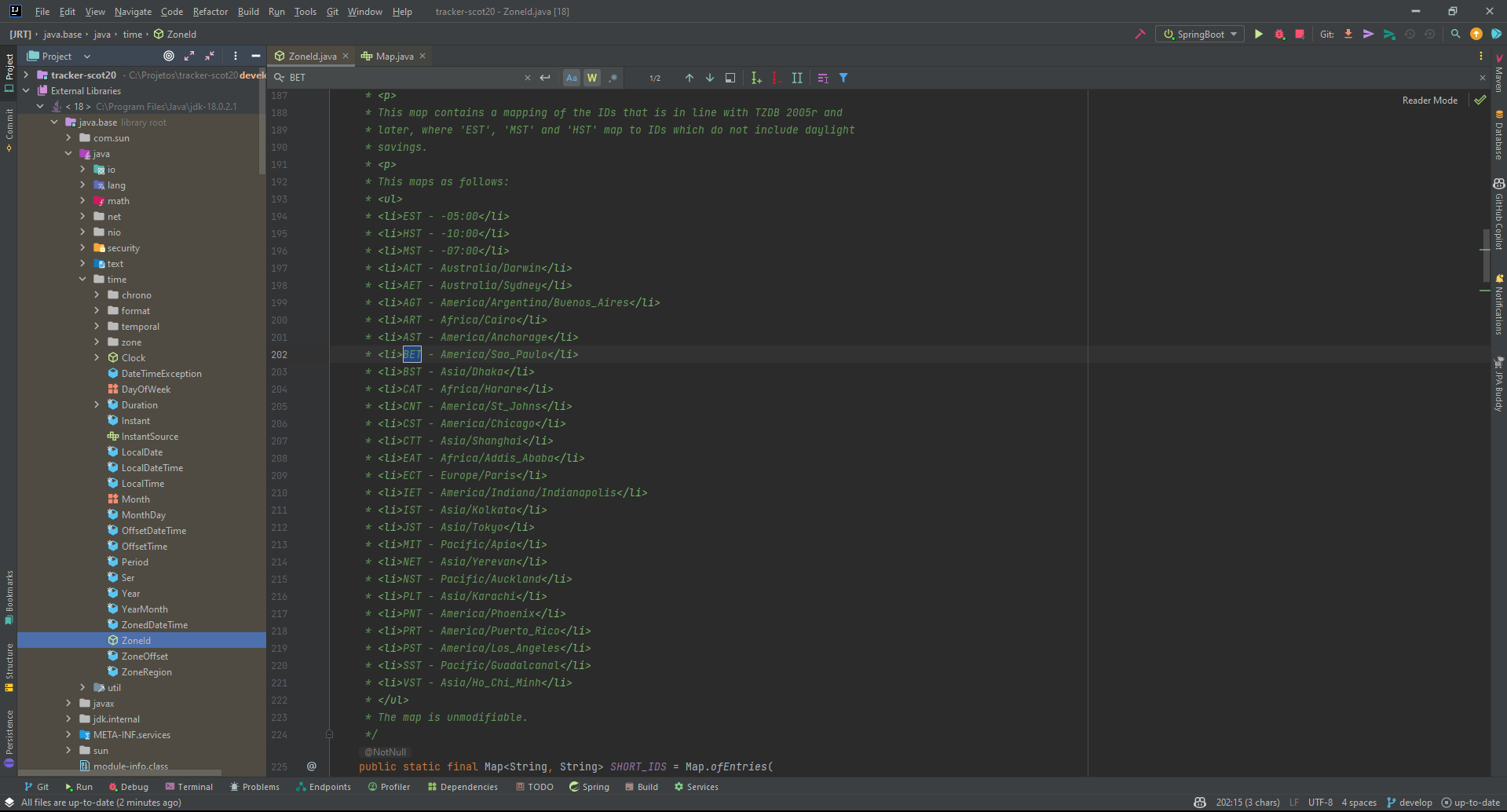Click the Build hammer icon
This screenshot has height=812, width=1507.
(x=1140, y=35)
